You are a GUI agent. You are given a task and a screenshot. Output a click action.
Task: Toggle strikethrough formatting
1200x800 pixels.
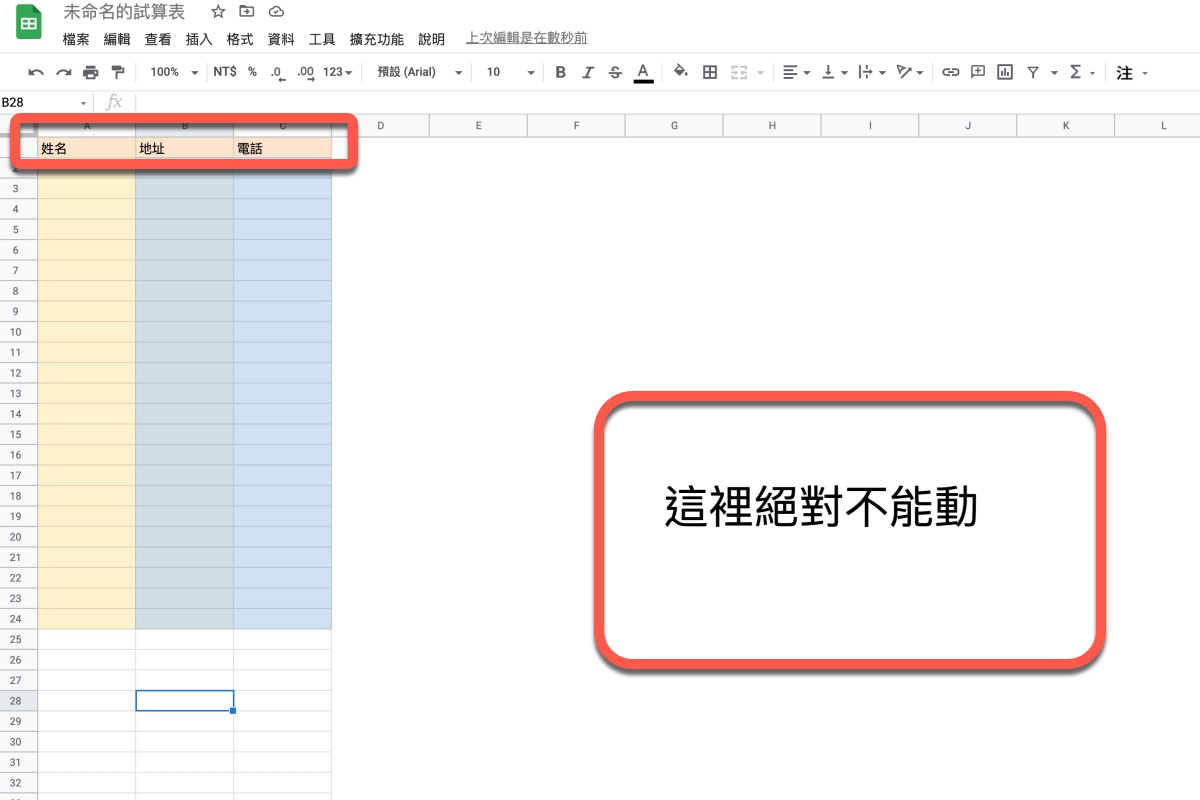tap(615, 72)
